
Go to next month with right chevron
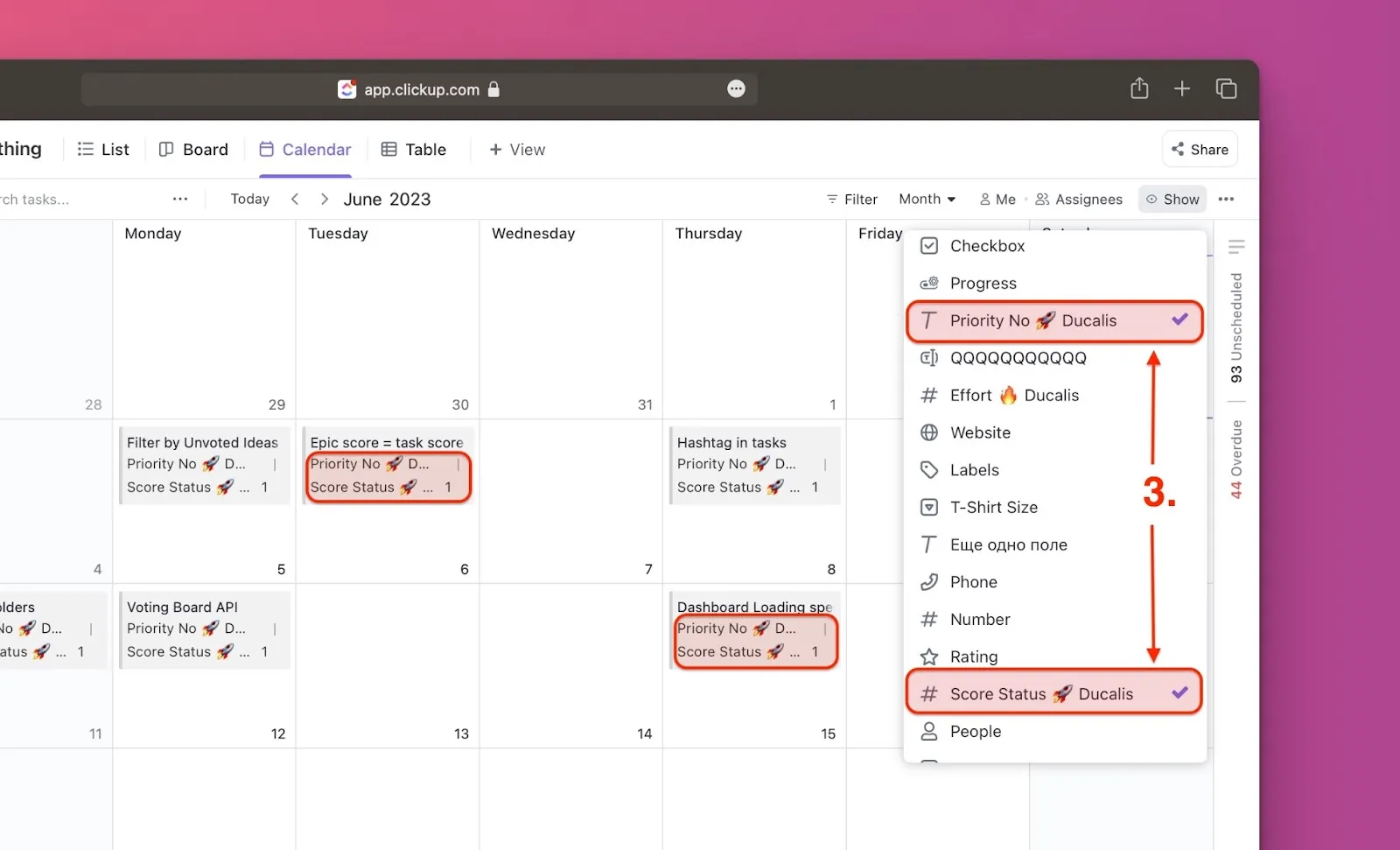tap(325, 200)
